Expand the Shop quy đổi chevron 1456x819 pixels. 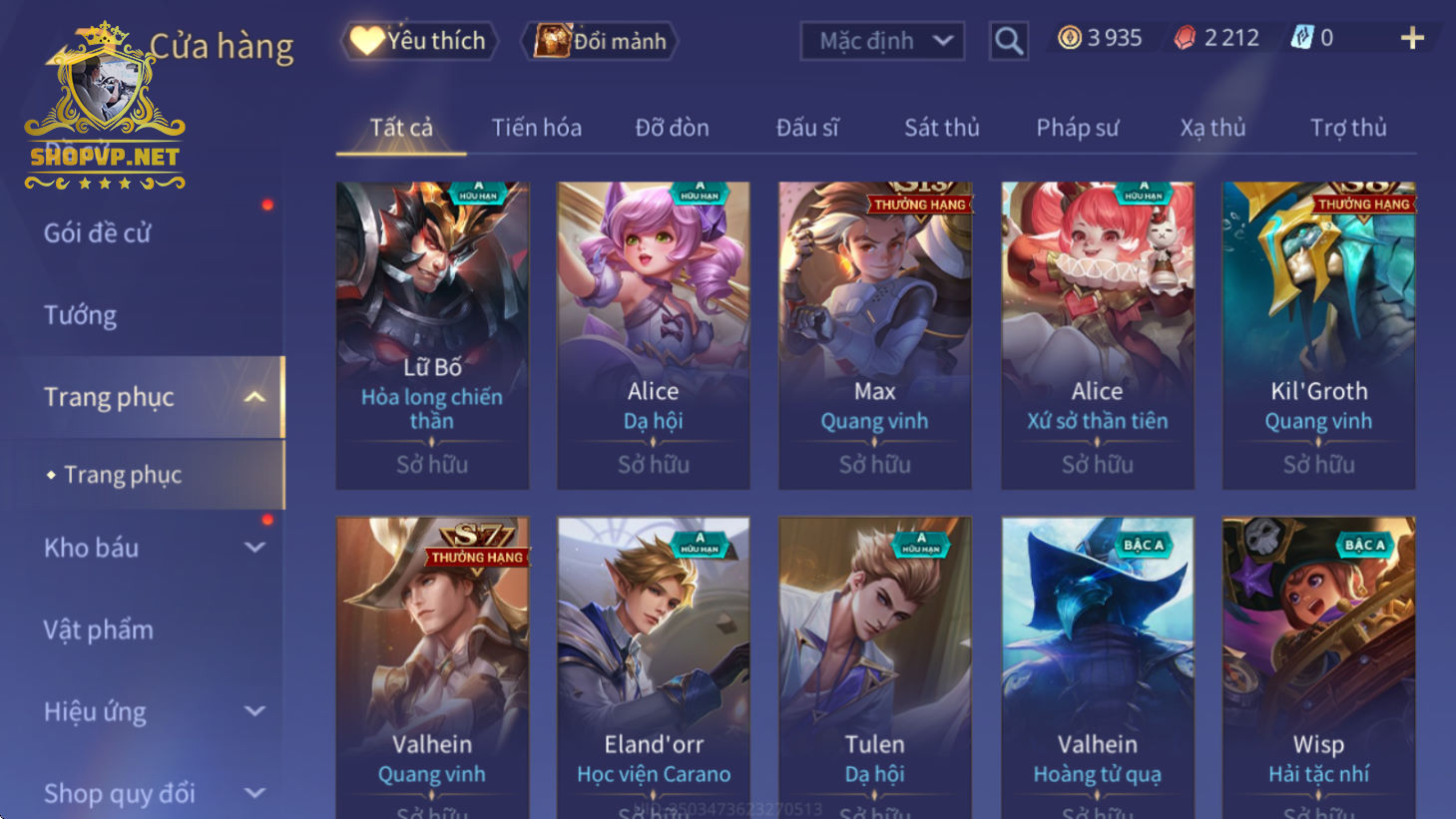255,793
